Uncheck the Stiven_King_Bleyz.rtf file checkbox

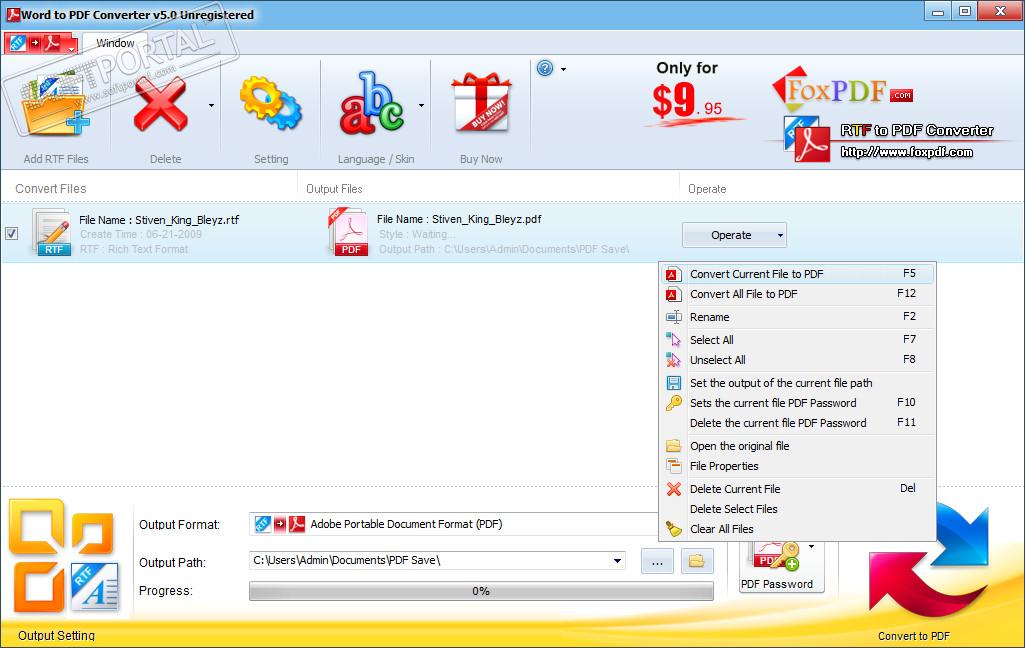pos(11,233)
